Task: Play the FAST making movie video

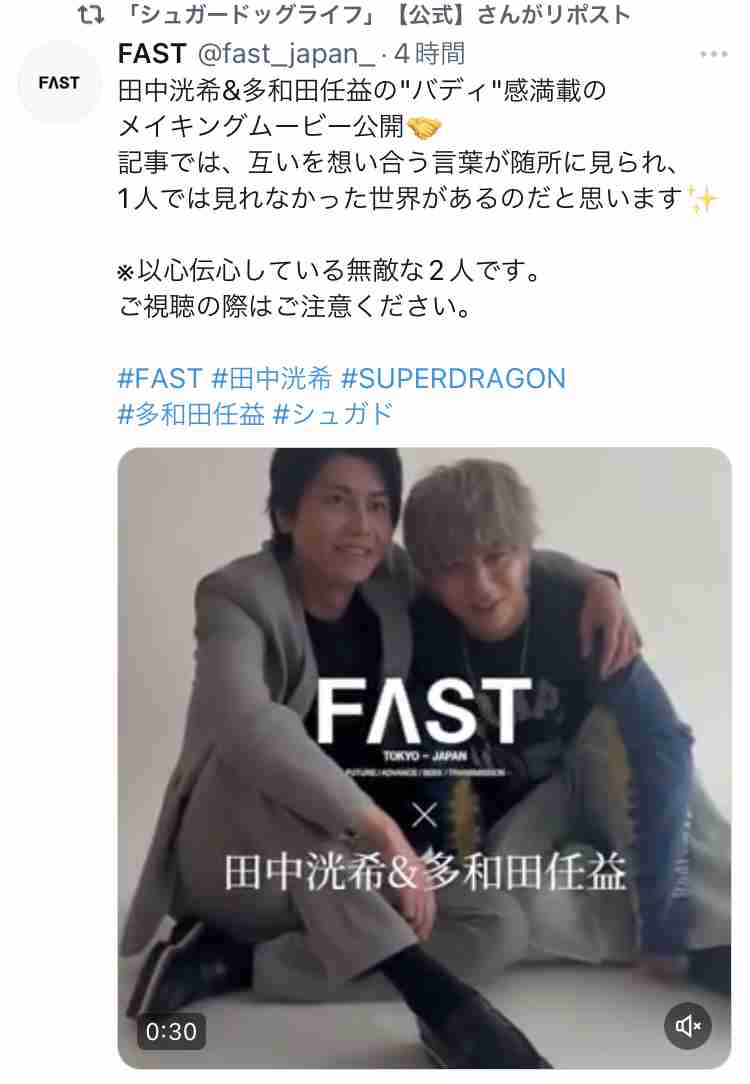Action: click(424, 758)
